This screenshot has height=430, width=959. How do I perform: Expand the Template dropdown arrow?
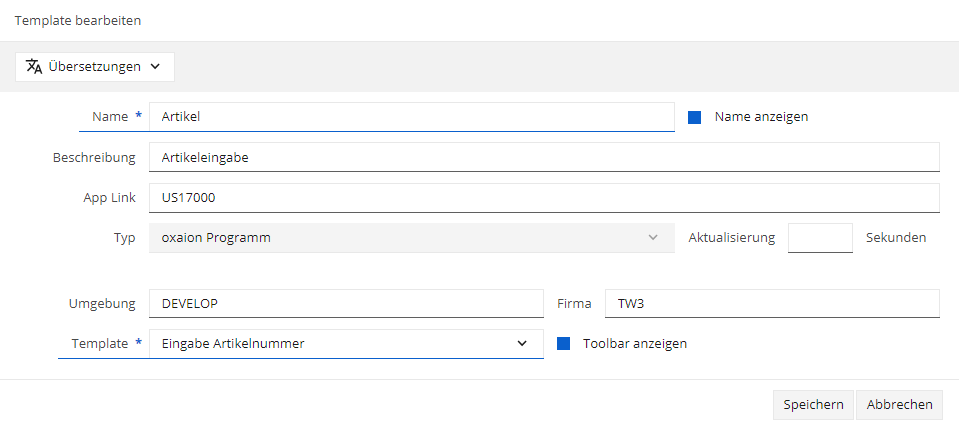[522, 343]
